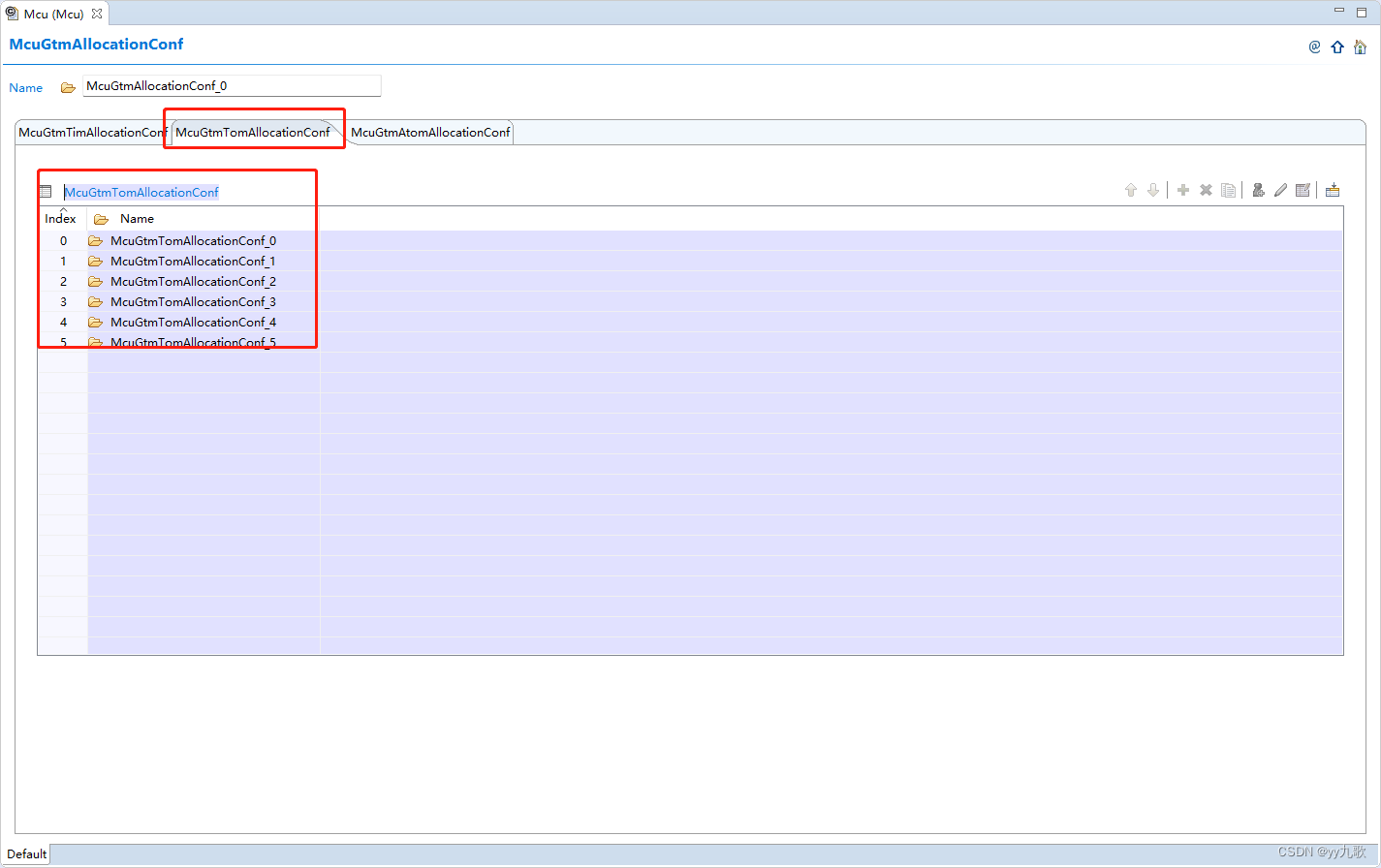Image resolution: width=1381 pixels, height=868 pixels.
Task: Click index cell 3 in the table
Action: (x=63, y=302)
